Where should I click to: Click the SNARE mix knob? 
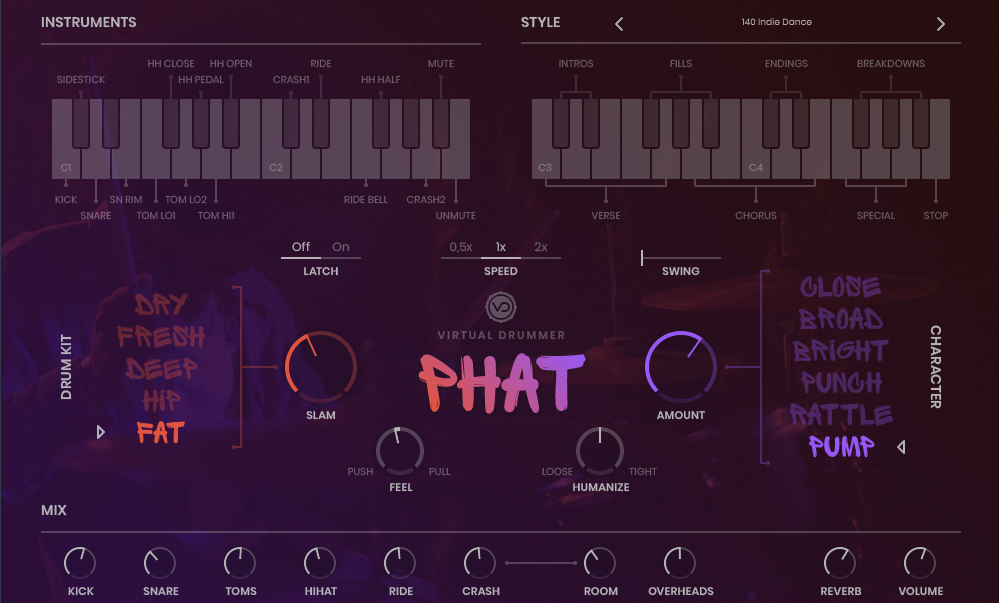pos(160,563)
